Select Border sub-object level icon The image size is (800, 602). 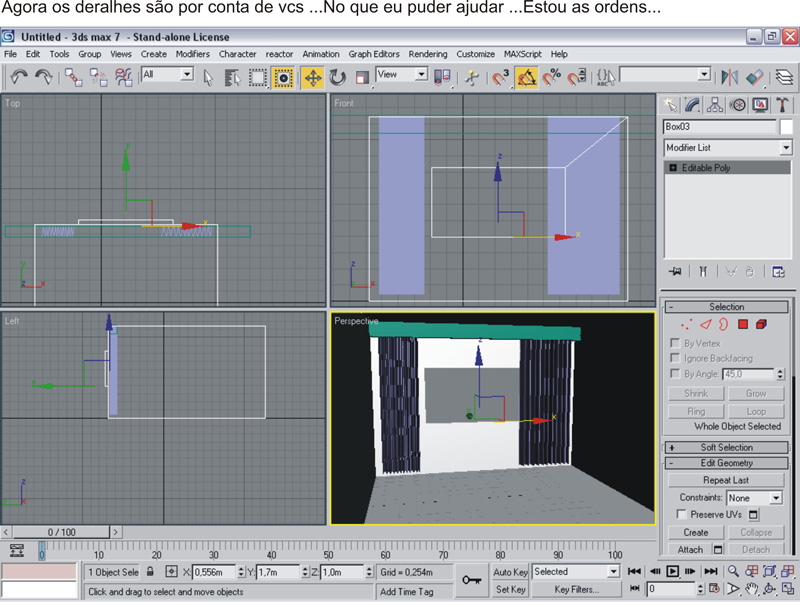[723, 324]
